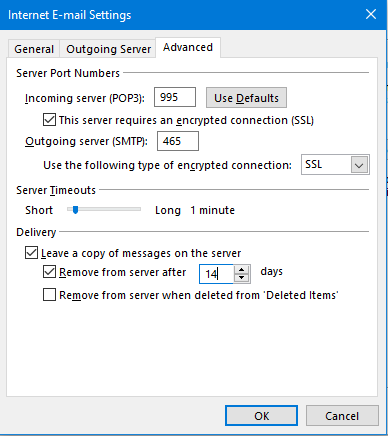The height and width of the screenshot is (436, 388).
Task: Switch to the General tab
Action: (x=34, y=49)
